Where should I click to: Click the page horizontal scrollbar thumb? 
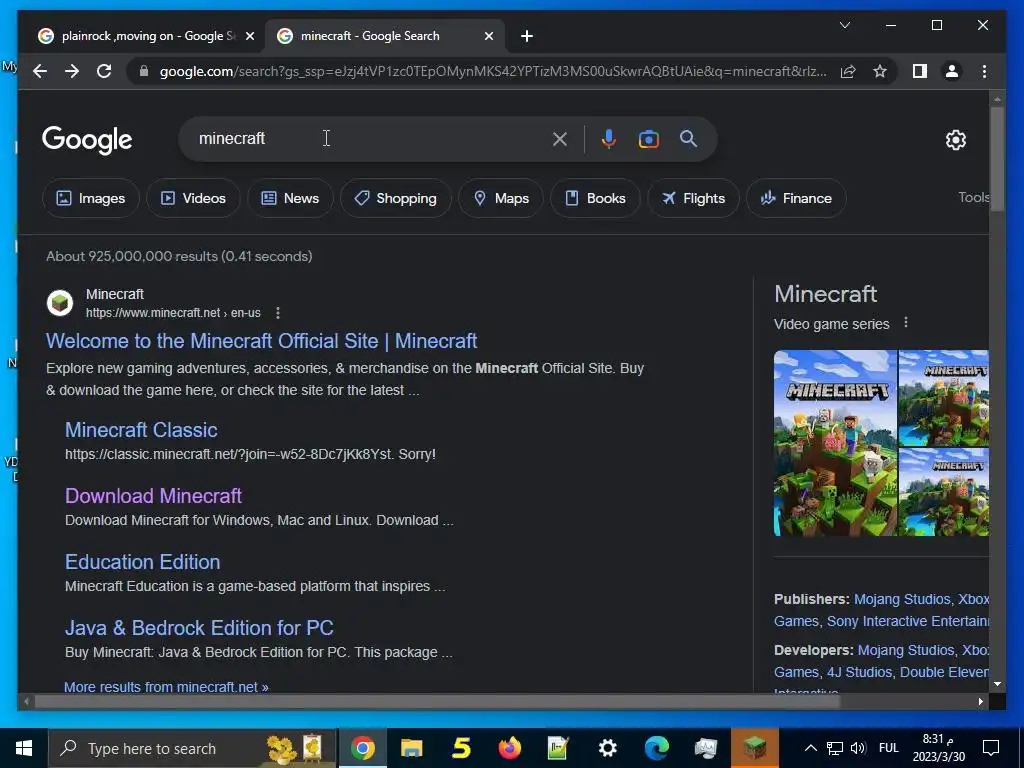click(437, 701)
